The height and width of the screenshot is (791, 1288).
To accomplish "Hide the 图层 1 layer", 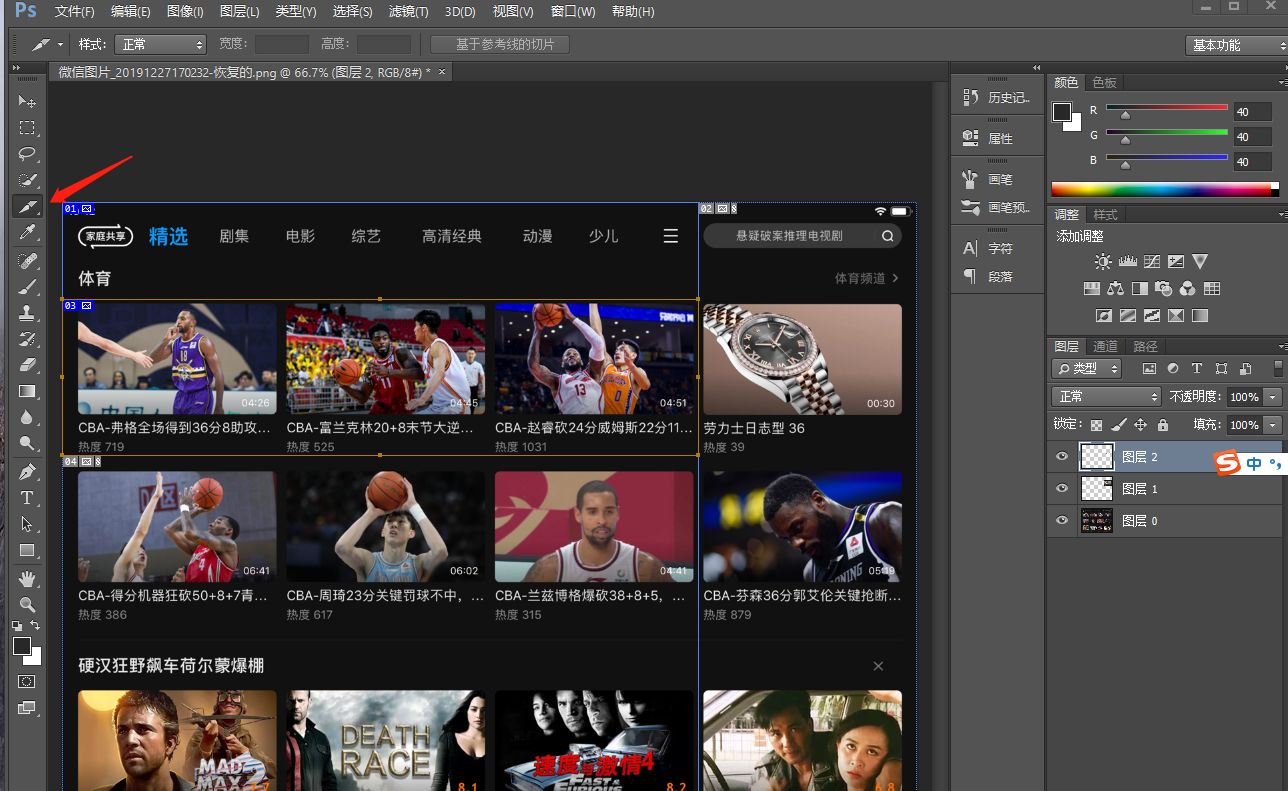I will pos(1061,489).
